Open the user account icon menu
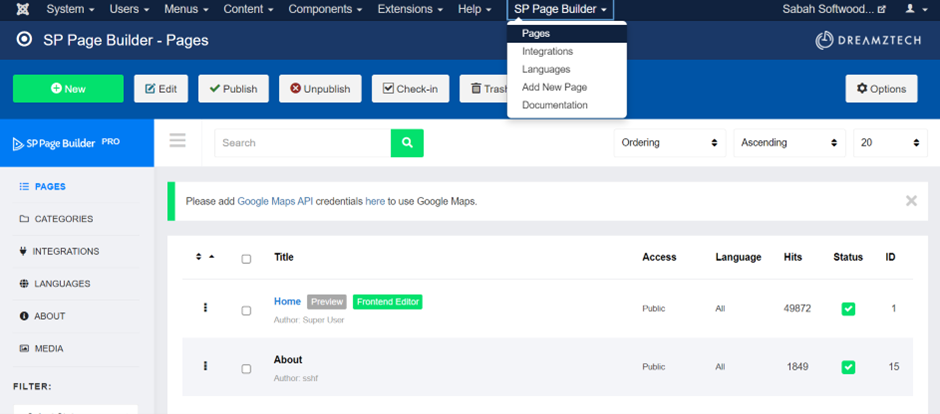940x414 pixels. tap(914, 9)
